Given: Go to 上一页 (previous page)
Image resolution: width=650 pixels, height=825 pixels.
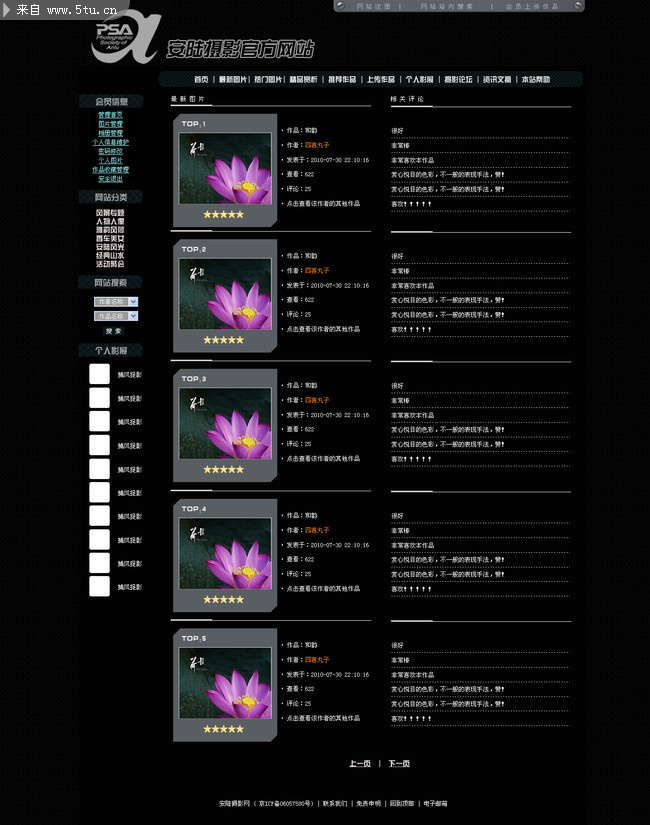Looking at the screenshot, I should 359,764.
